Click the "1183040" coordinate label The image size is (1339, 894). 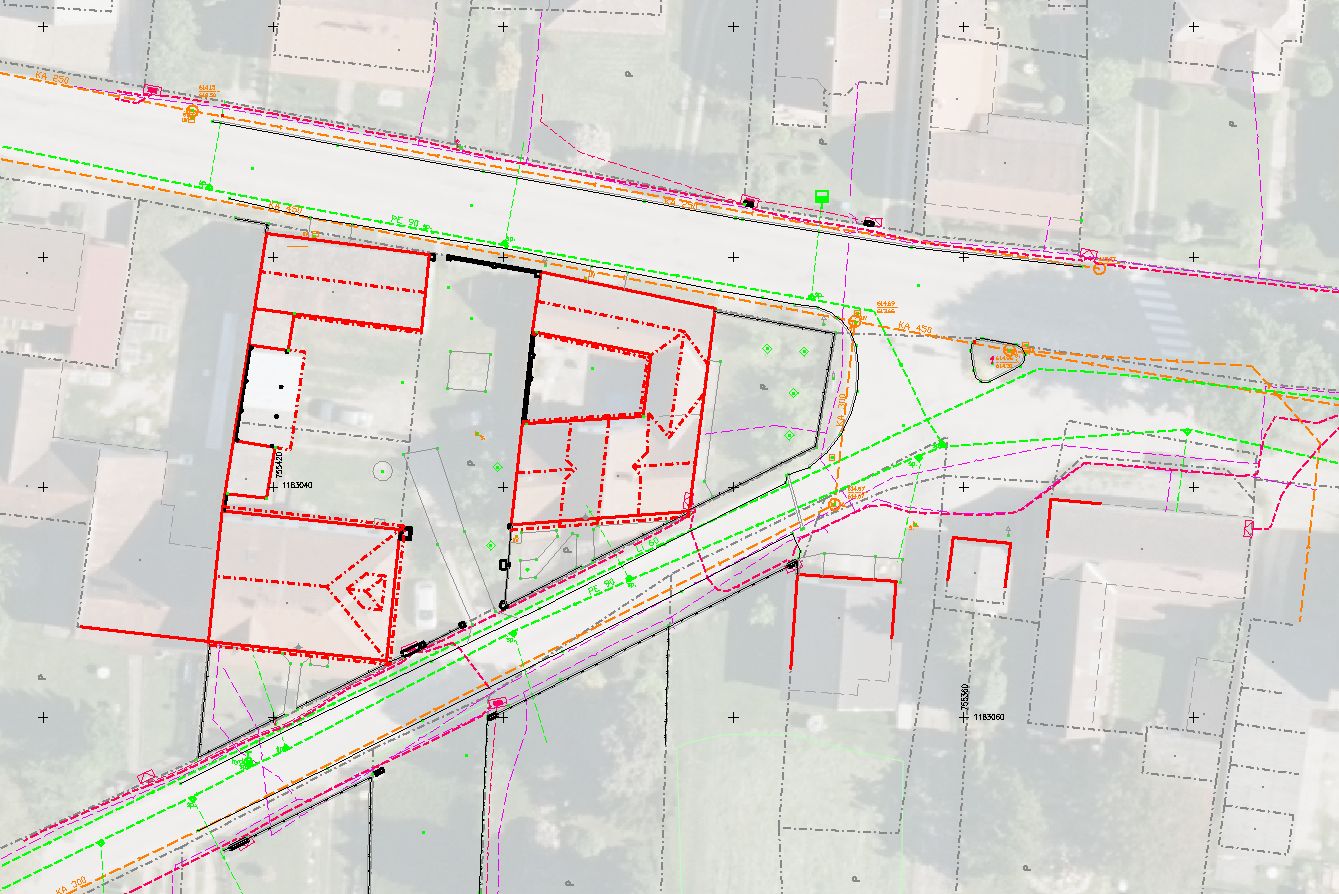[298, 486]
